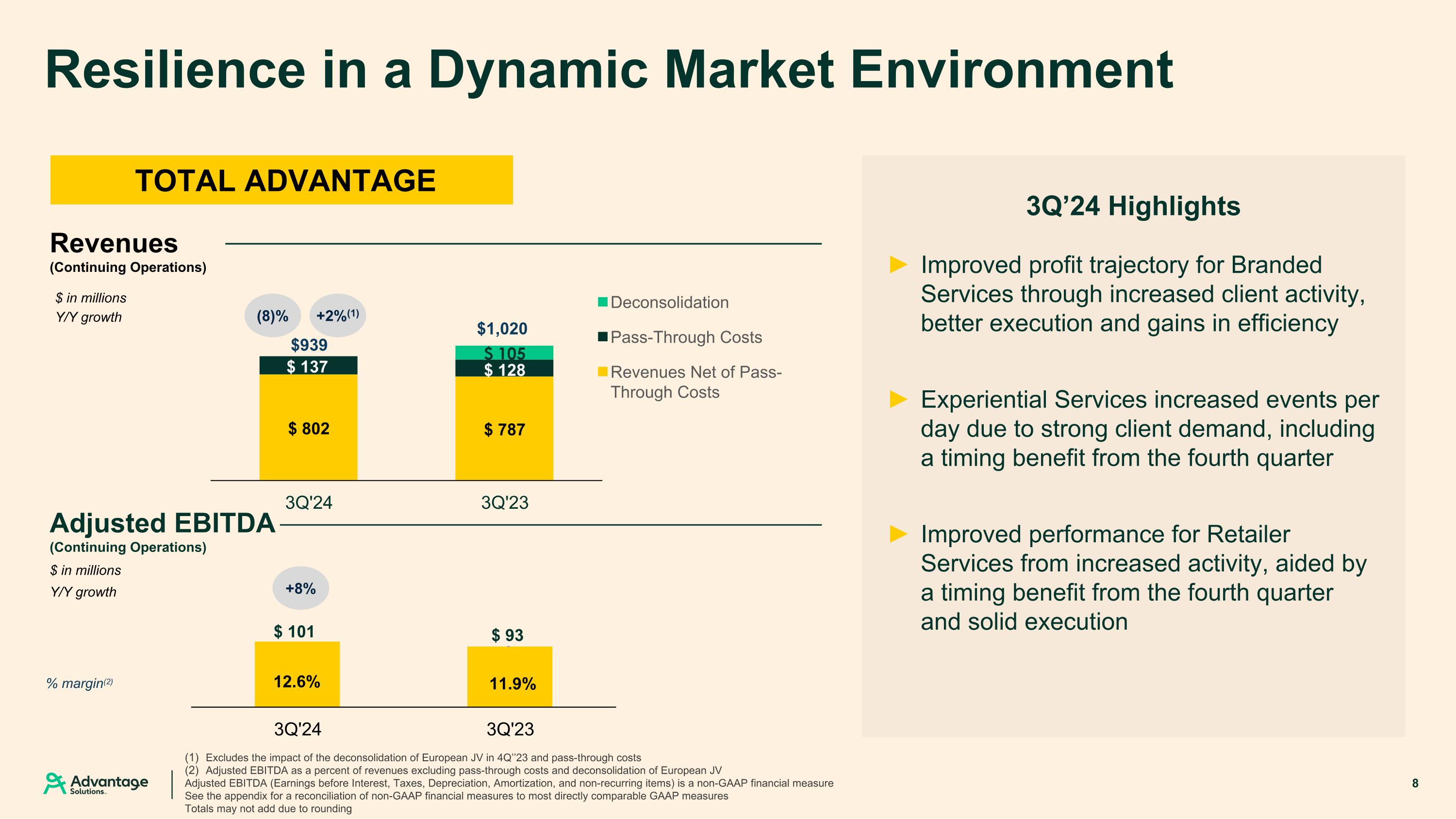
Task: Click the yellow arrow bullet for Retailer Services
Action: pyautogui.click(x=898, y=534)
